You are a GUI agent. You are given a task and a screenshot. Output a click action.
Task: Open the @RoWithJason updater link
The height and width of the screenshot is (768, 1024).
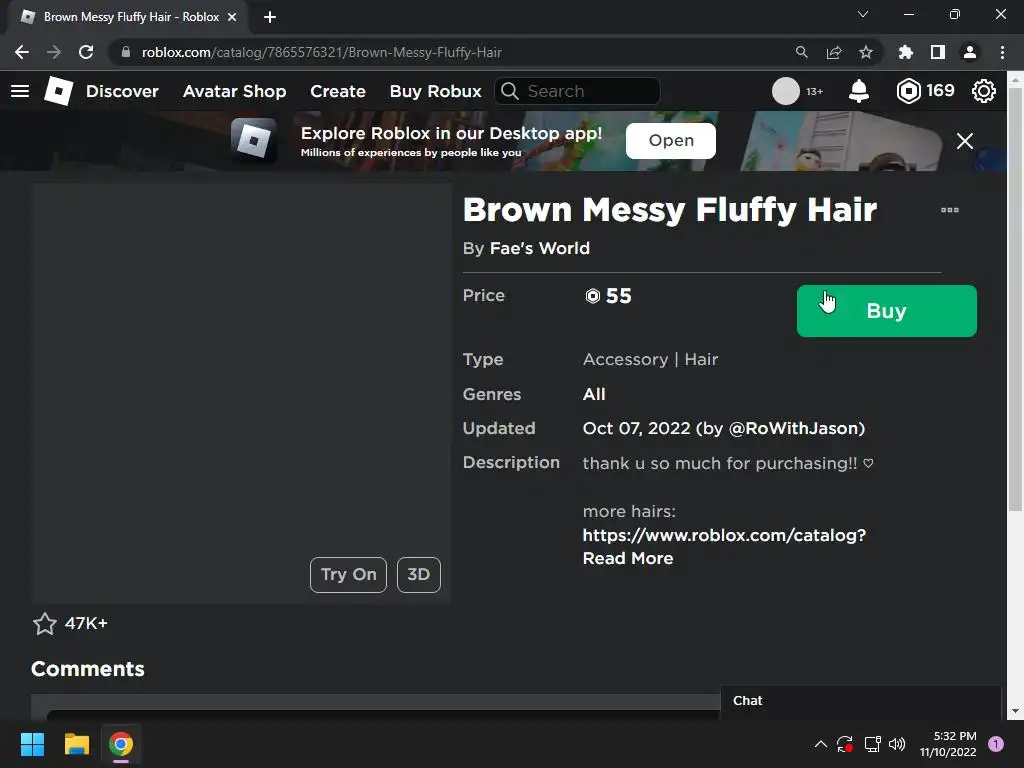[793, 428]
